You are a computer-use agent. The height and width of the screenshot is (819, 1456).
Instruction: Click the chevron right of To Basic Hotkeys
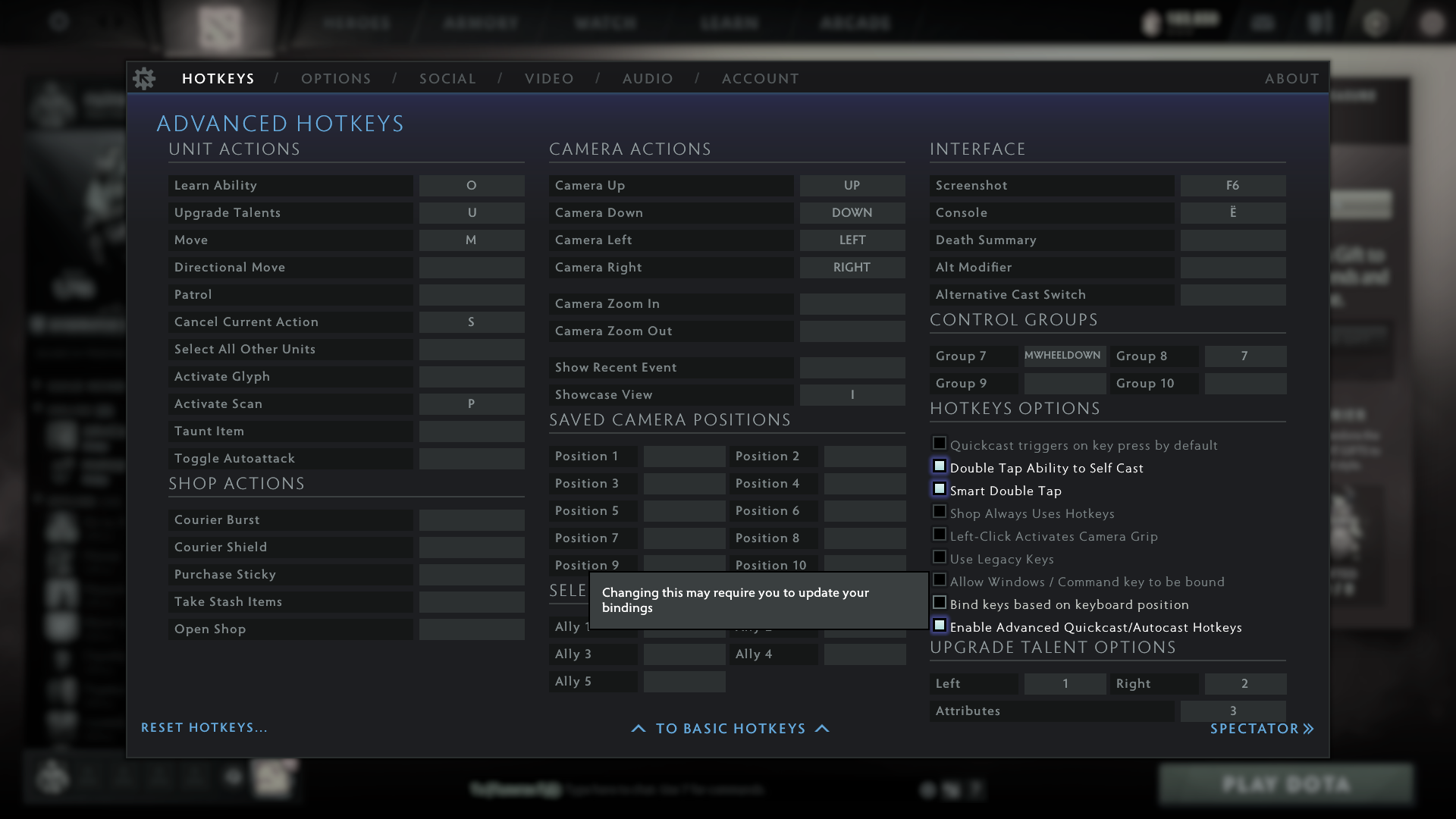click(x=822, y=729)
